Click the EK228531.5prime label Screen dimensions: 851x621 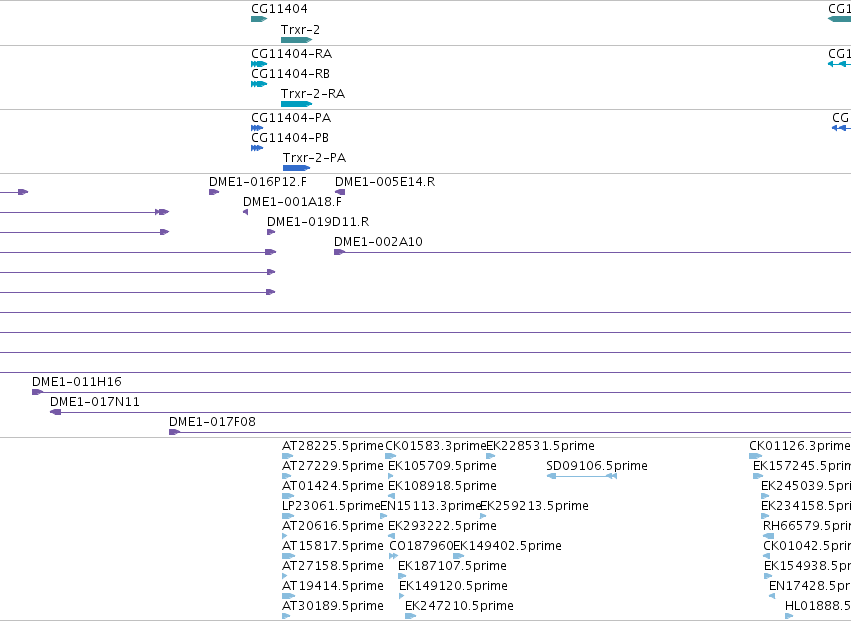pos(541,446)
